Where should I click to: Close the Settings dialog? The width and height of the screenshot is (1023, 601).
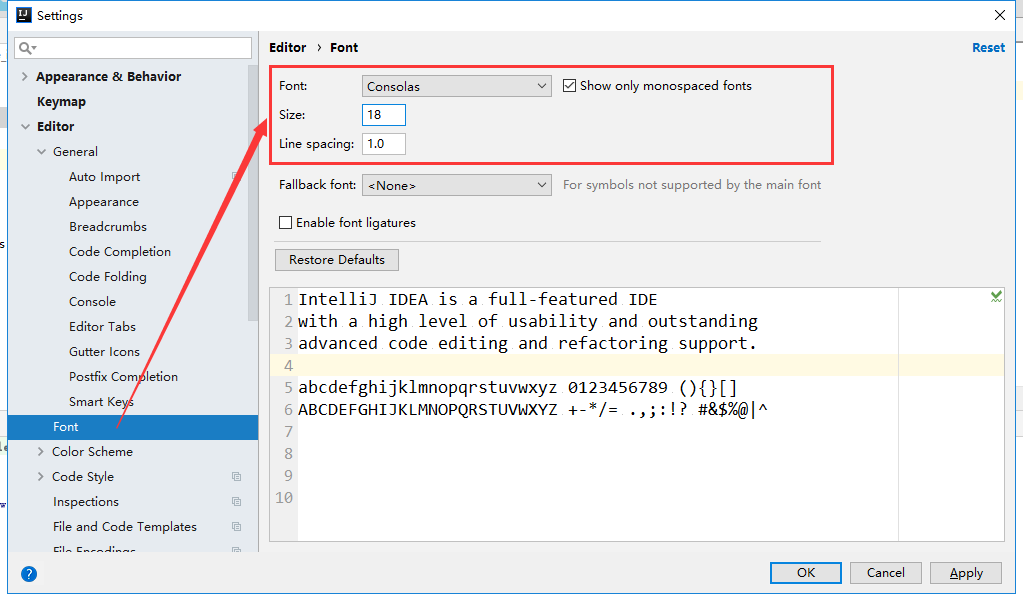(1000, 15)
